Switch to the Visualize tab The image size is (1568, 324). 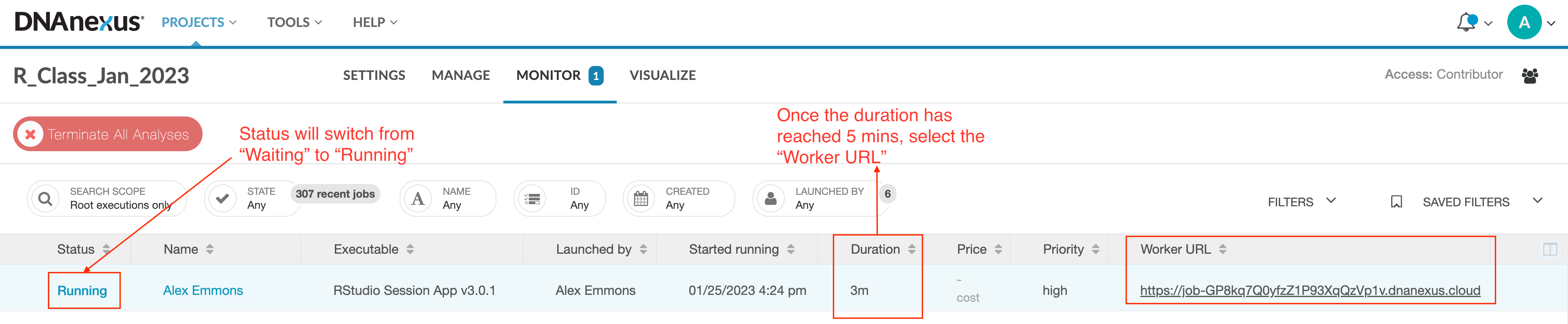coord(662,76)
